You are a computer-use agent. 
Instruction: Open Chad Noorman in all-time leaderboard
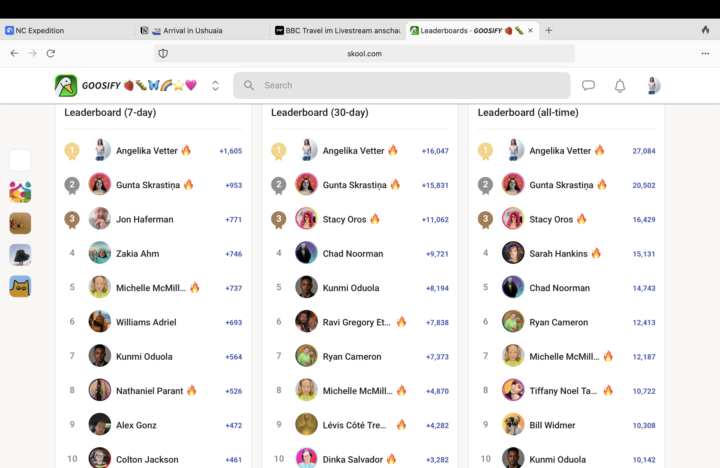[559, 288]
